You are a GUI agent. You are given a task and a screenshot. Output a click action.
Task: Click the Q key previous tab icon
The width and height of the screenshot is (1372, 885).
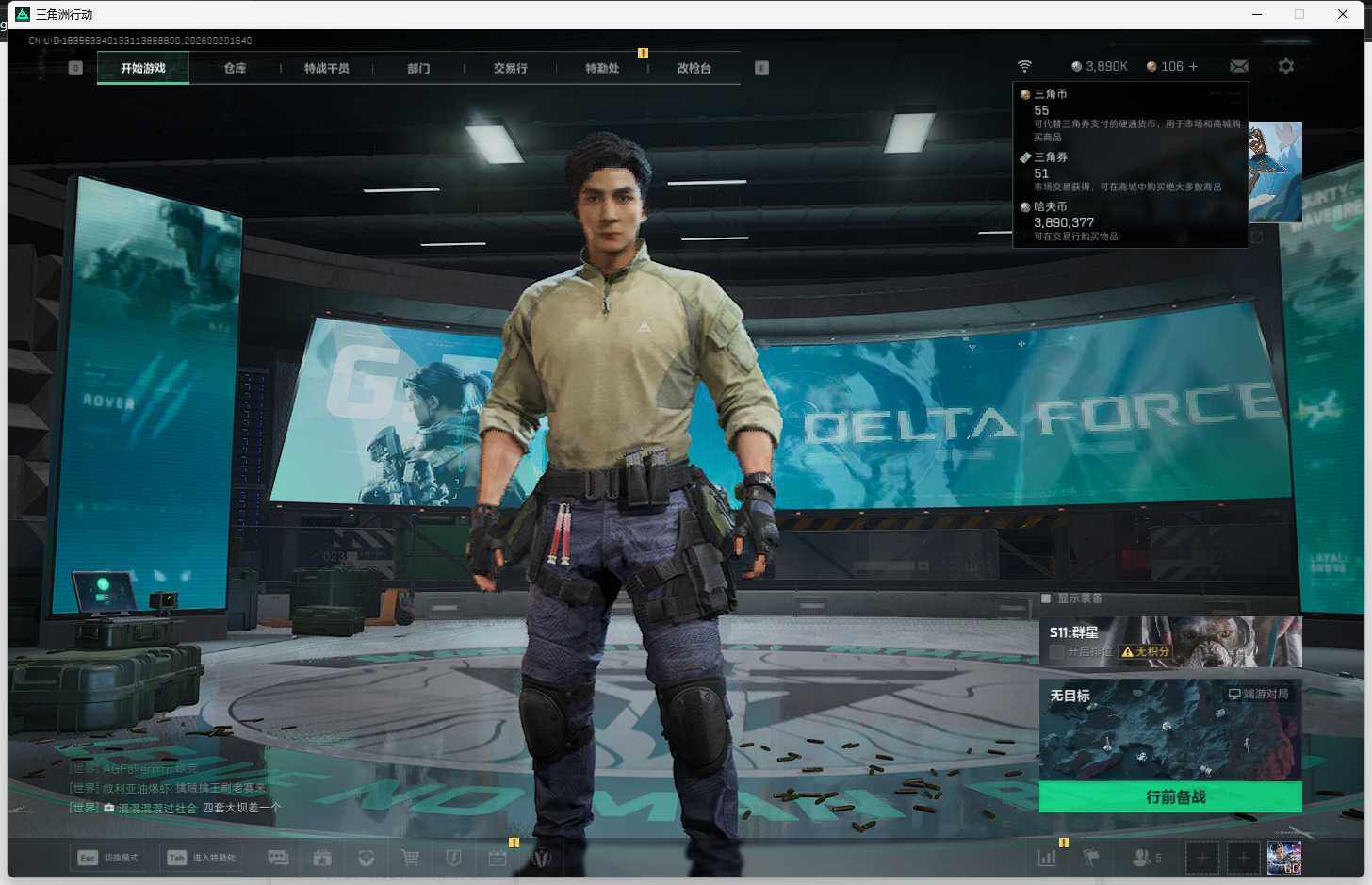click(75, 68)
